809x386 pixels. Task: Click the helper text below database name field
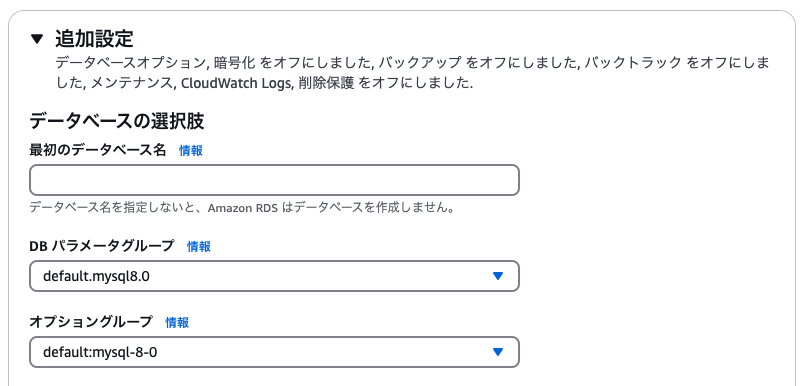pyautogui.click(x=242, y=208)
